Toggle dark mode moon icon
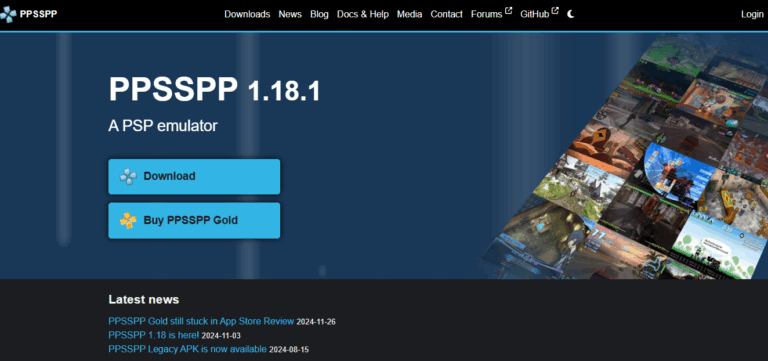Image resolution: width=768 pixels, height=361 pixels. tap(571, 14)
